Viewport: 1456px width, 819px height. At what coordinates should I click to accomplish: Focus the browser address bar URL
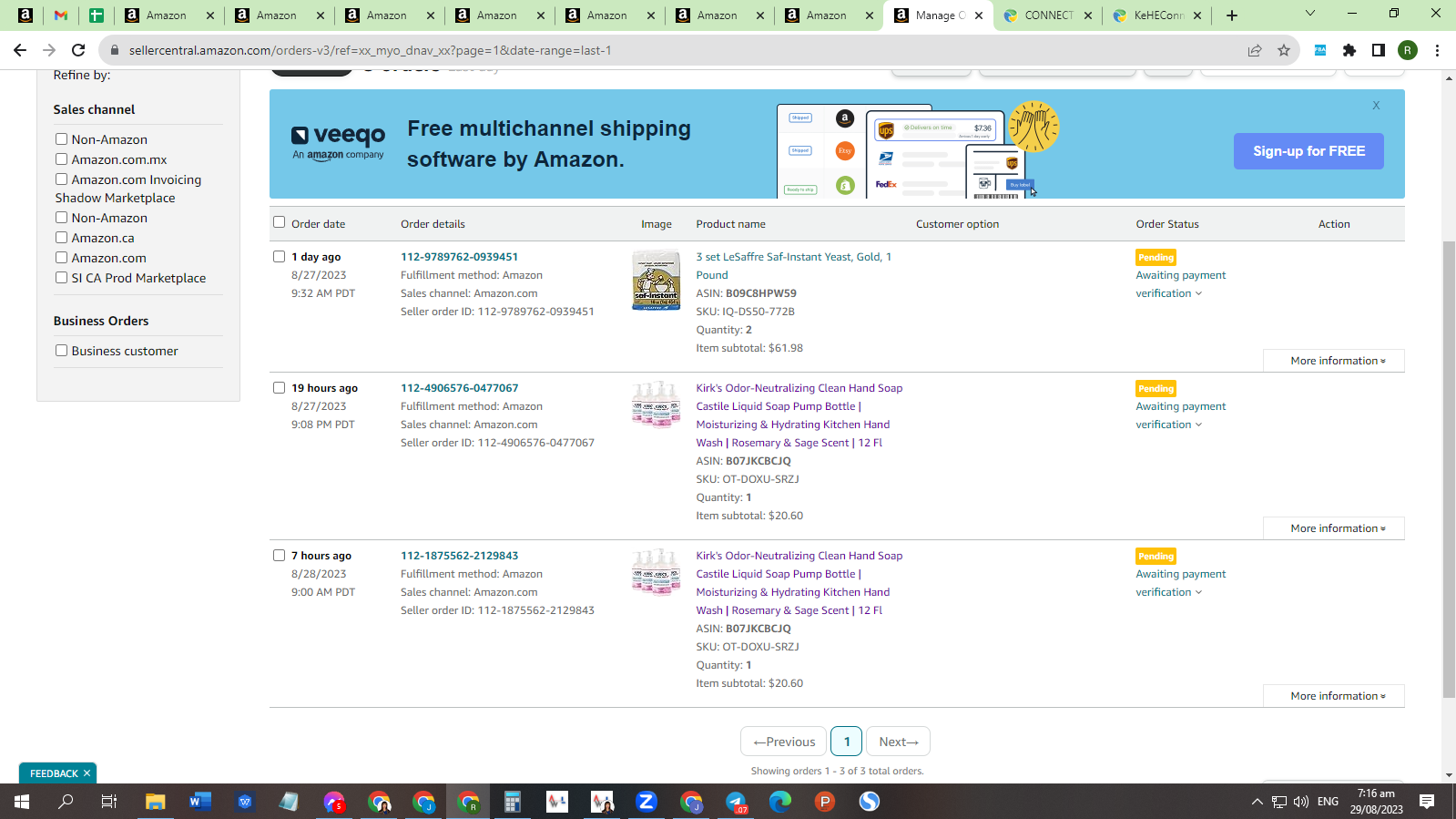coord(370,50)
